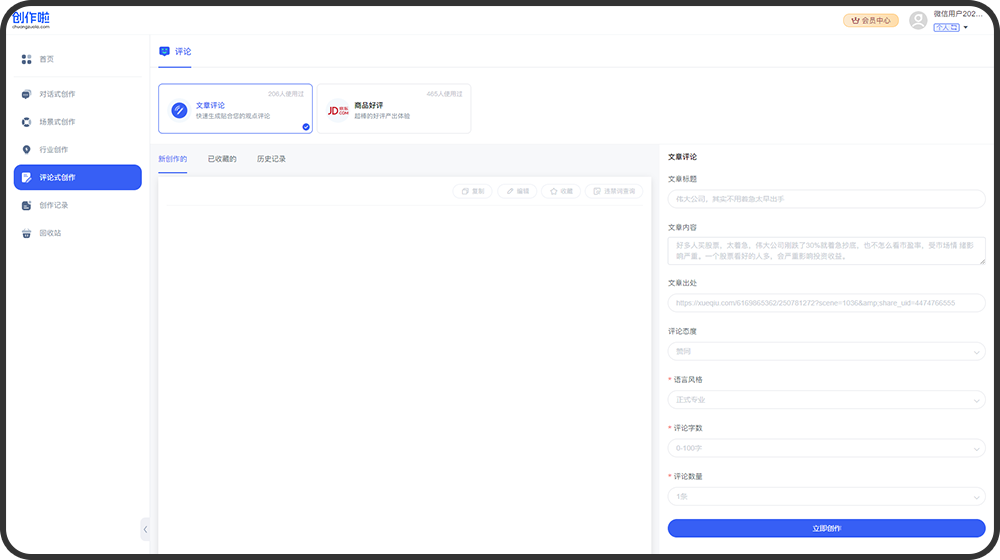Switch to the 已收藏的 tab
The height and width of the screenshot is (560, 1000).
[x=222, y=159]
